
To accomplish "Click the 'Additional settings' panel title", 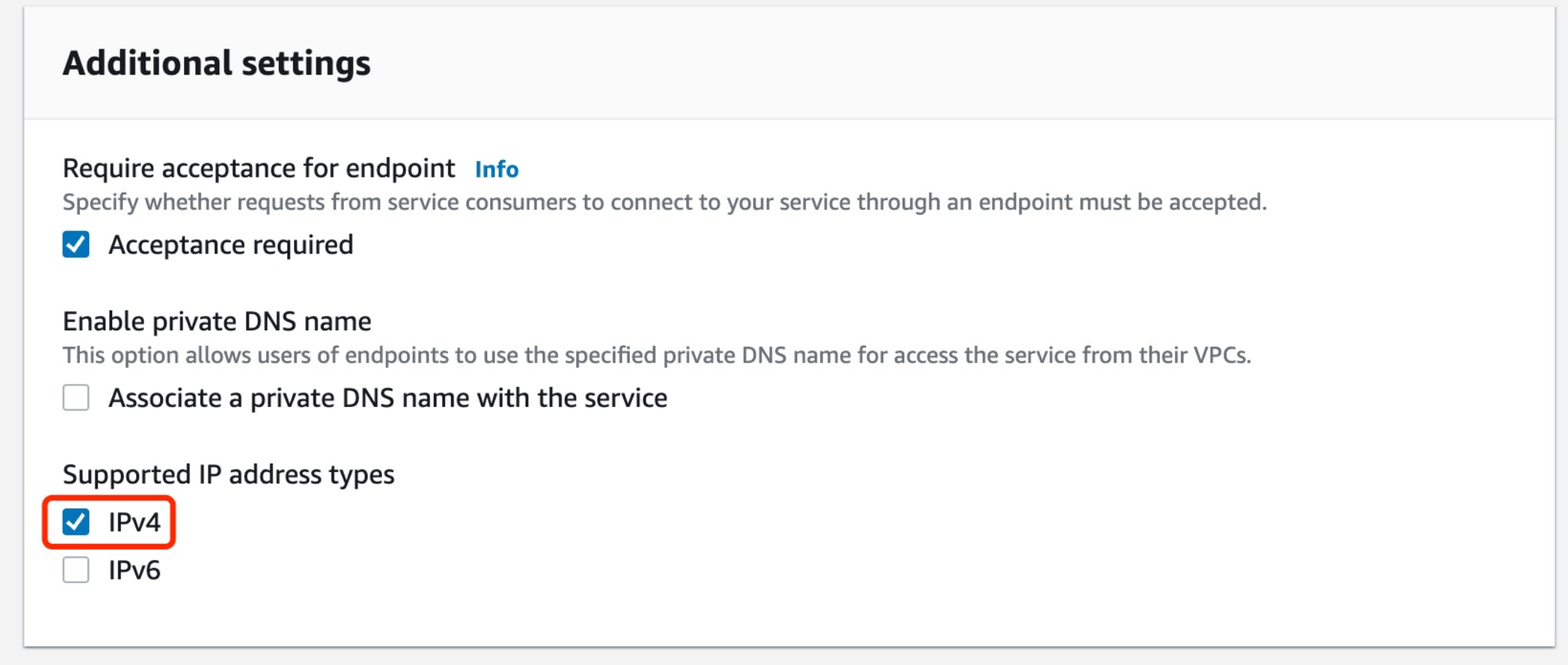I will click(x=216, y=63).
